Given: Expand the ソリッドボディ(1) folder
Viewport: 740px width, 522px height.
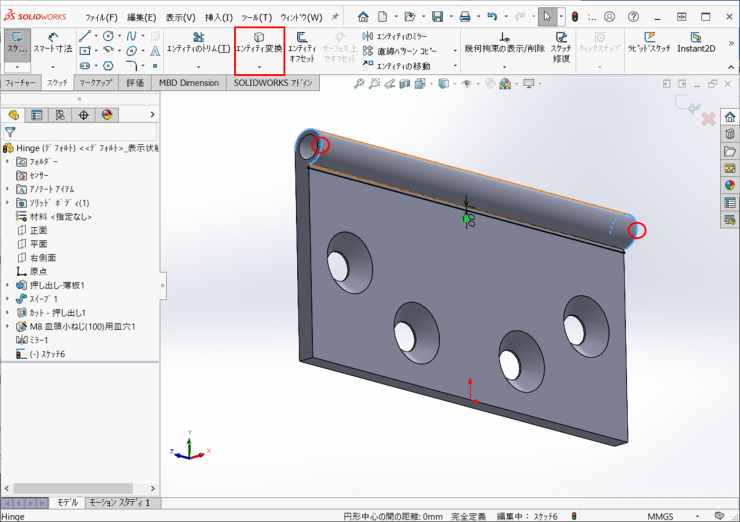Looking at the screenshot, I should click(x=8, y=203).
